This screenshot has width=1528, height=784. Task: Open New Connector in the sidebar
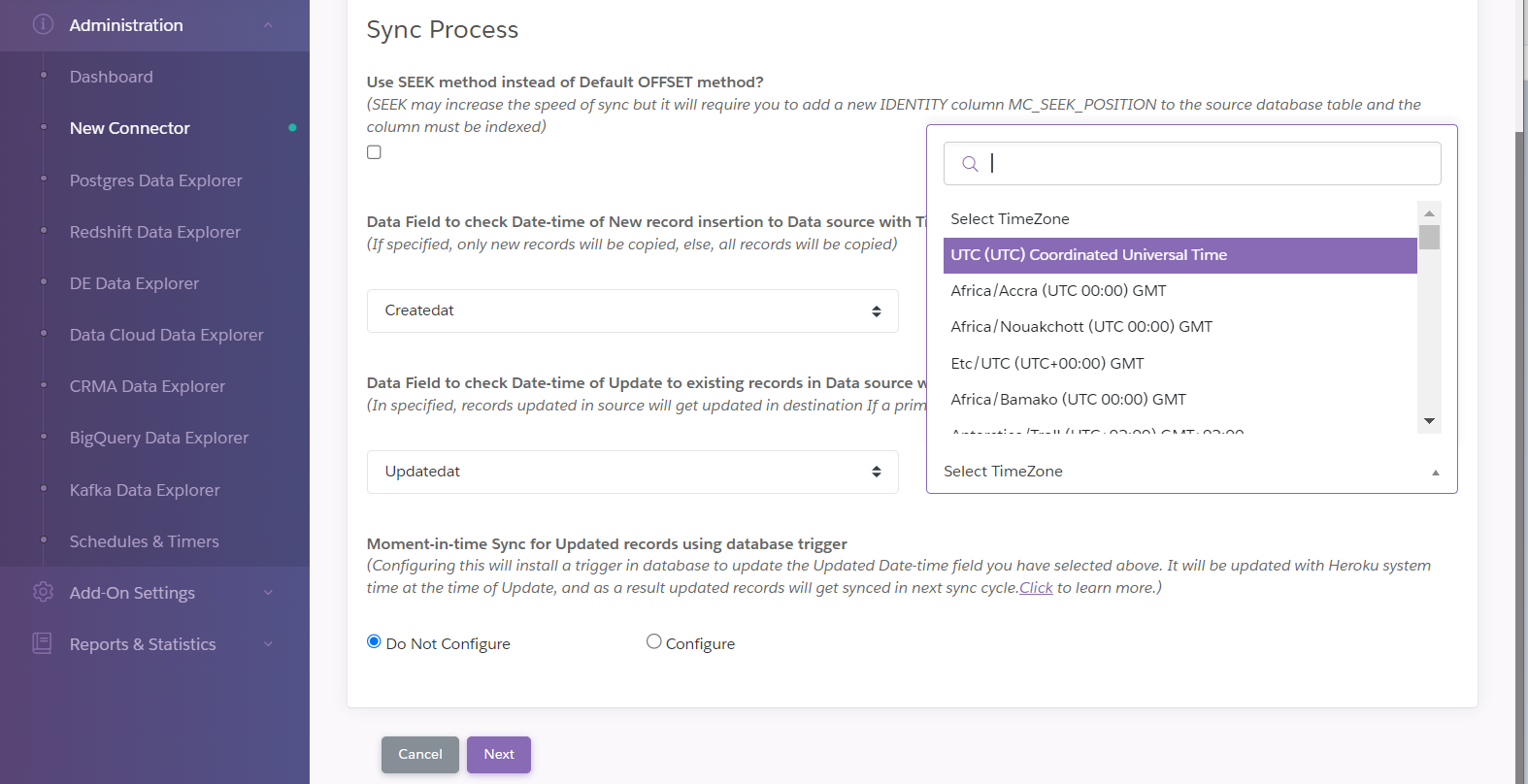coord(130,128)
